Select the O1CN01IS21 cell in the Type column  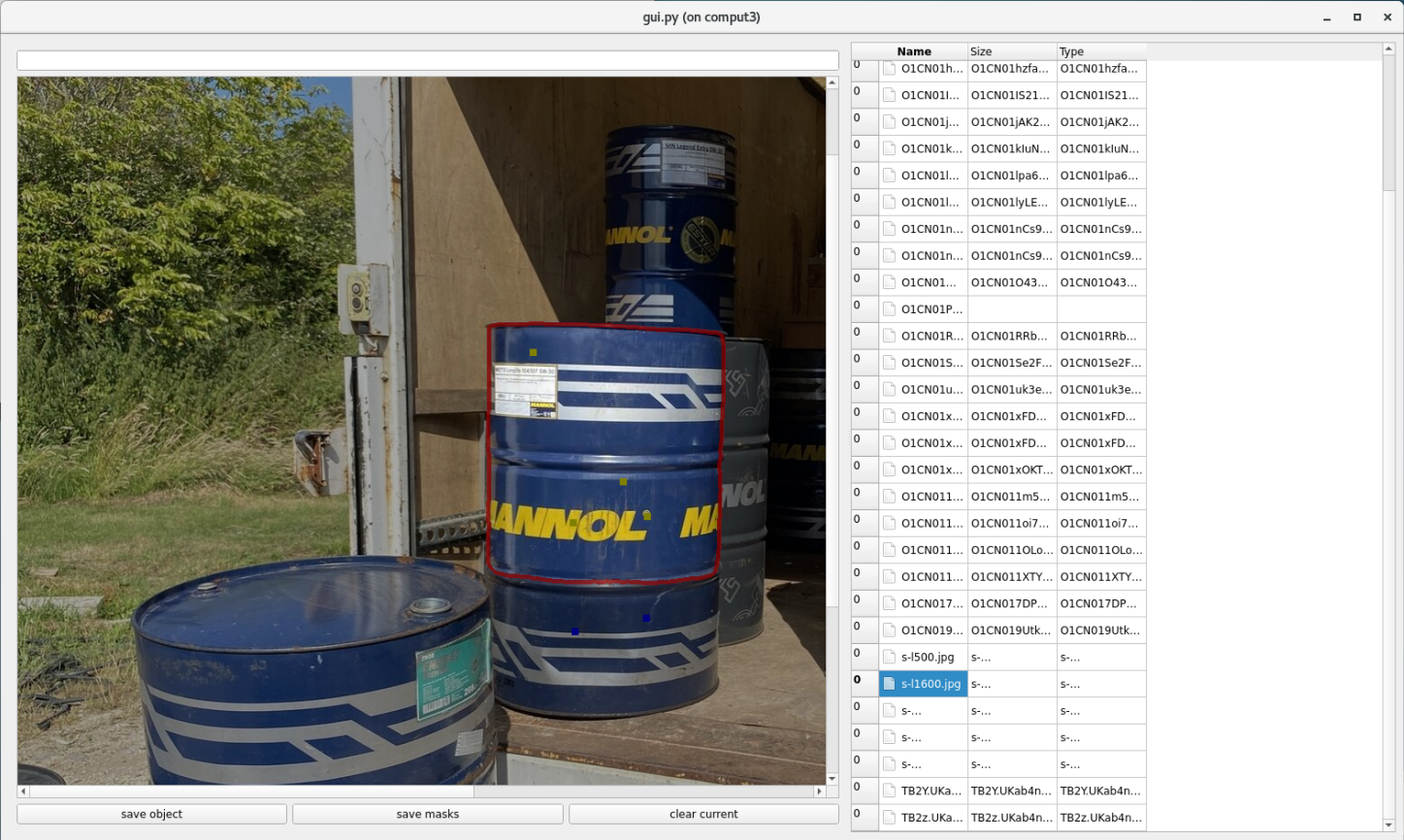tap(1101, 95)
